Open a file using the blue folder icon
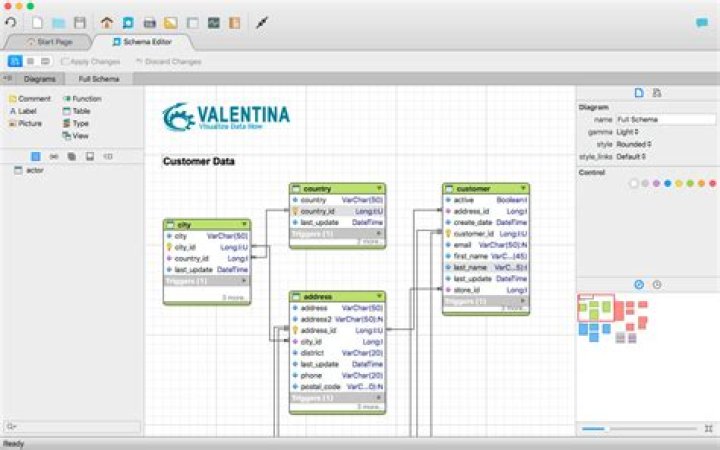 coord(58,23)
